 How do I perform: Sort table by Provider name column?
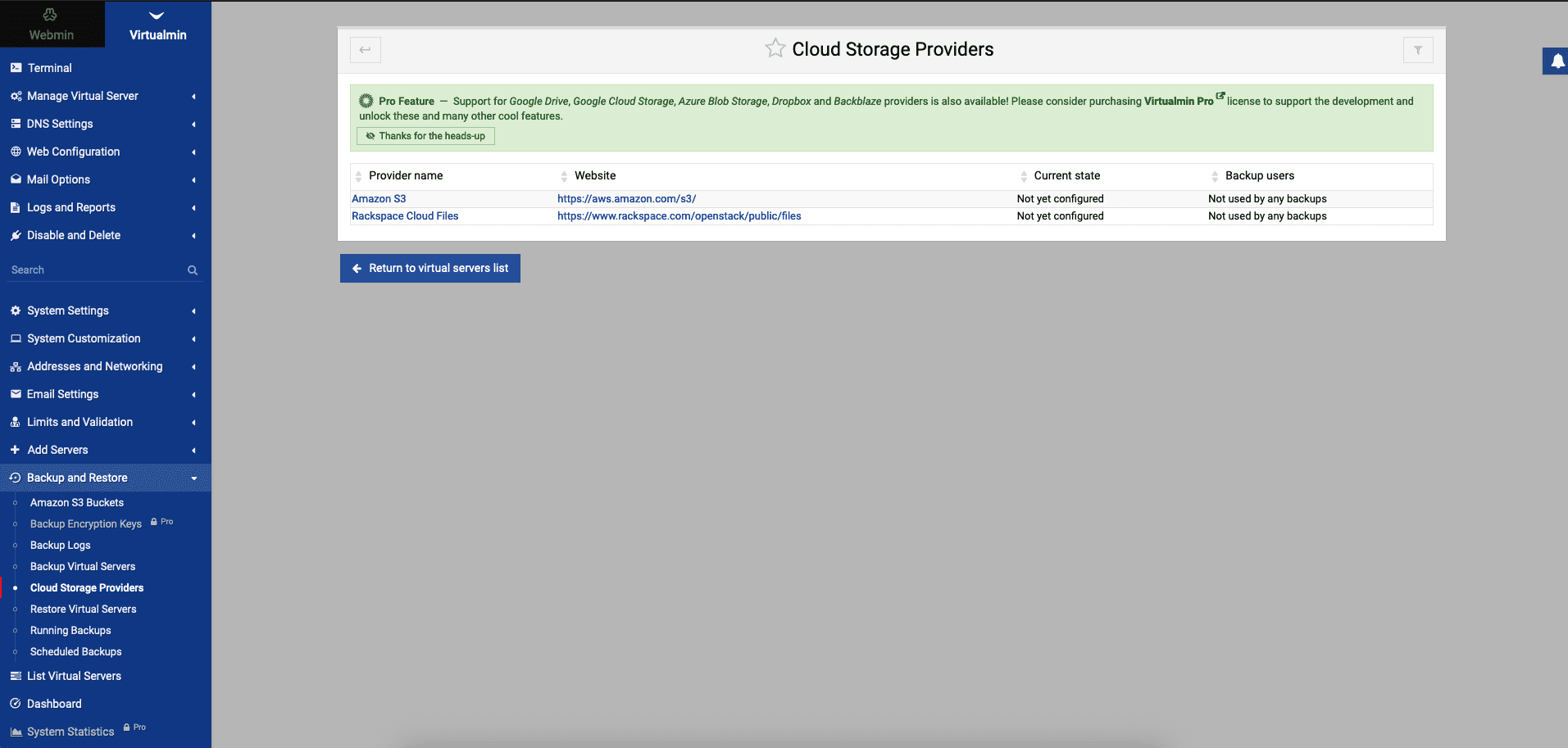point(406,176)
